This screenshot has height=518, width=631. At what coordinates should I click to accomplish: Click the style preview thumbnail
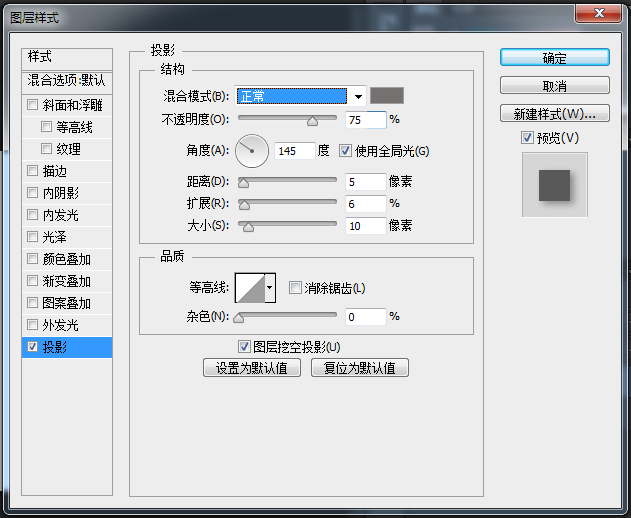point(555,185)
